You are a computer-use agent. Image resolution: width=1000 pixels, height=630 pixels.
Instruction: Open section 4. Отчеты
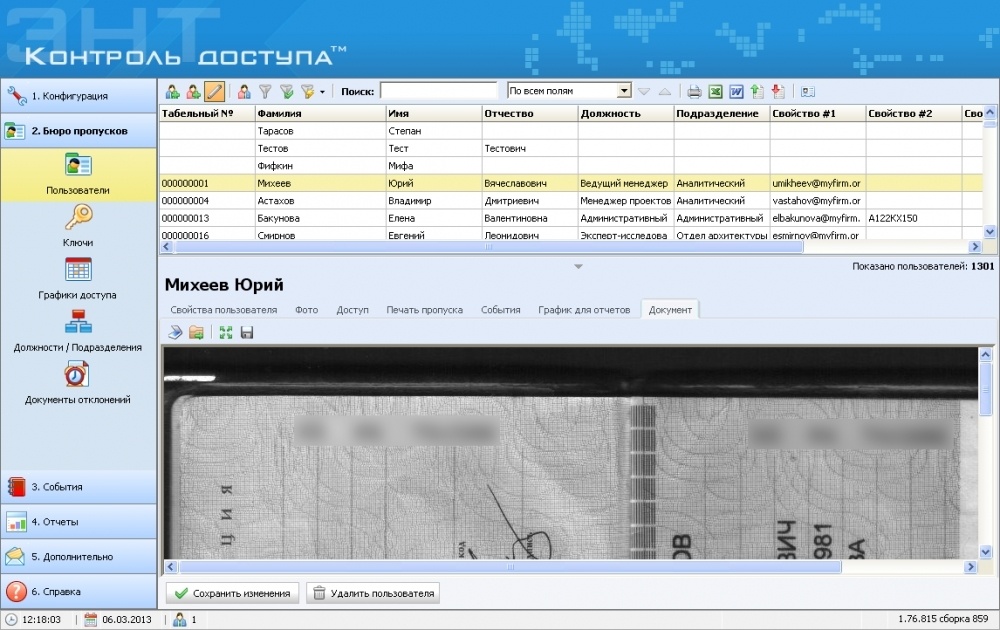point(78,522)
